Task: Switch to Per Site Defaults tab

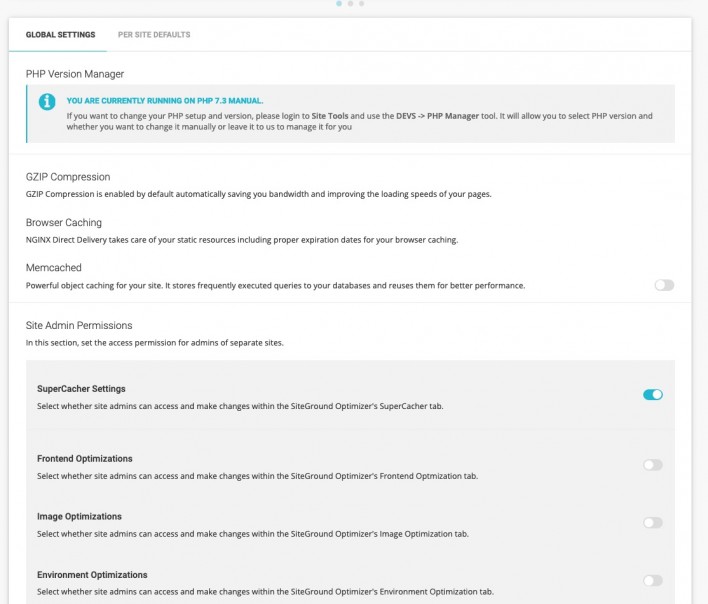Action: (154, 35)
